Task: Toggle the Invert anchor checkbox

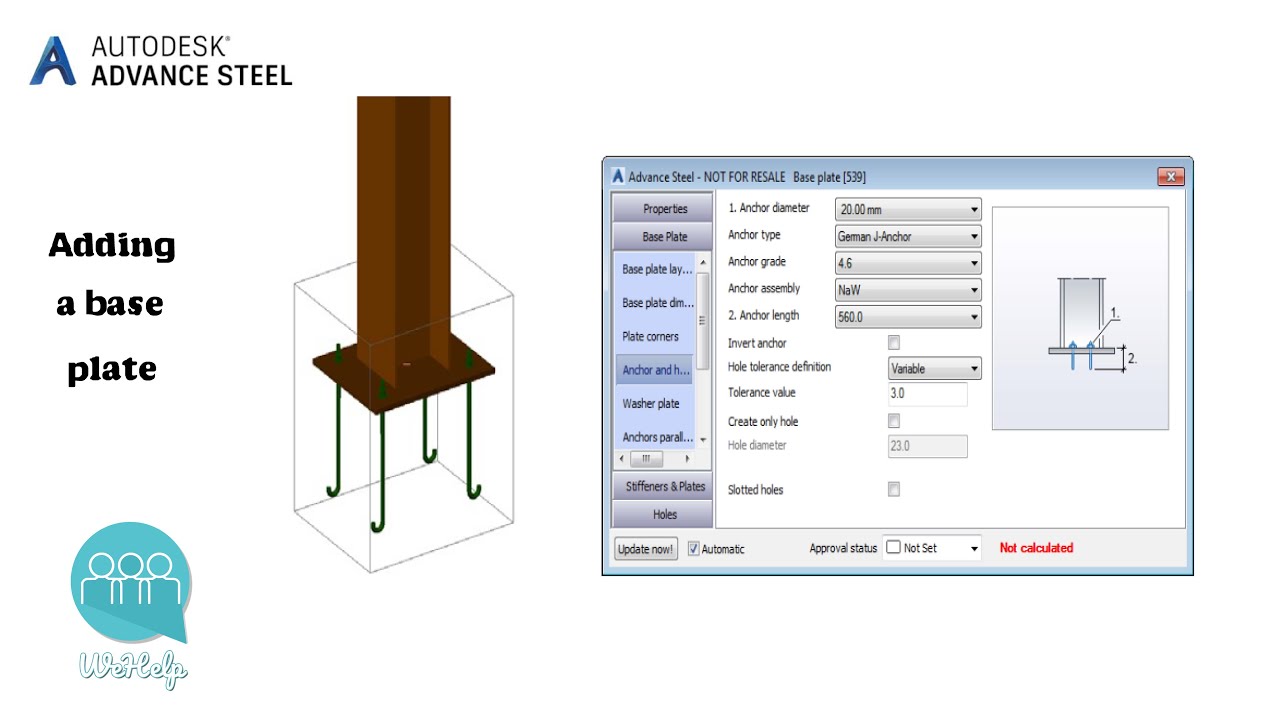Action: 894,342
